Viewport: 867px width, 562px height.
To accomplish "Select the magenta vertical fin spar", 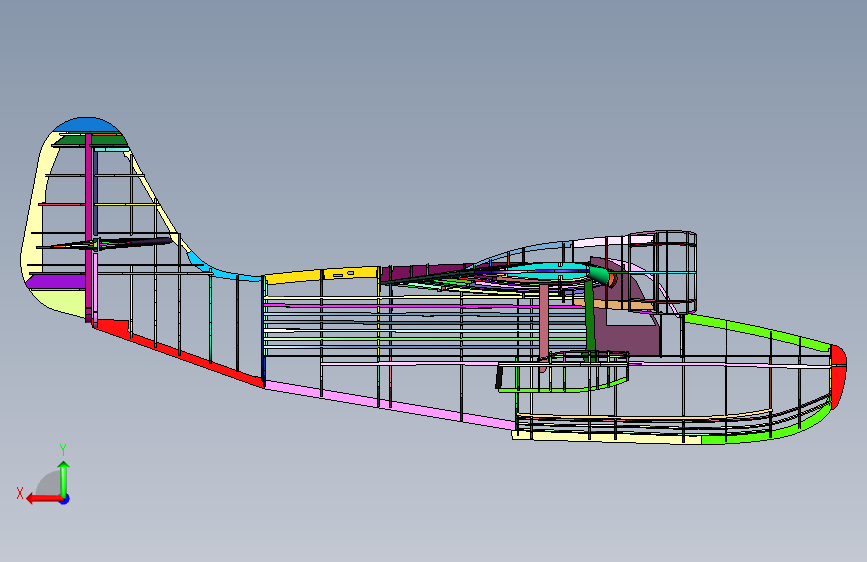I will (x=88, y=227).
